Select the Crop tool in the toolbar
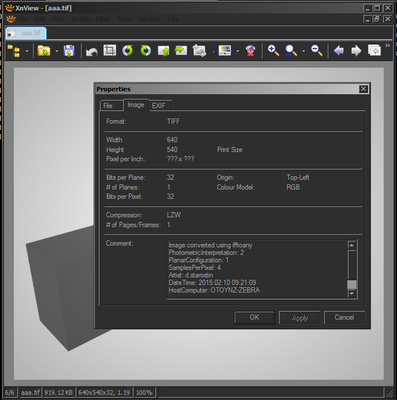 (109, 51)
